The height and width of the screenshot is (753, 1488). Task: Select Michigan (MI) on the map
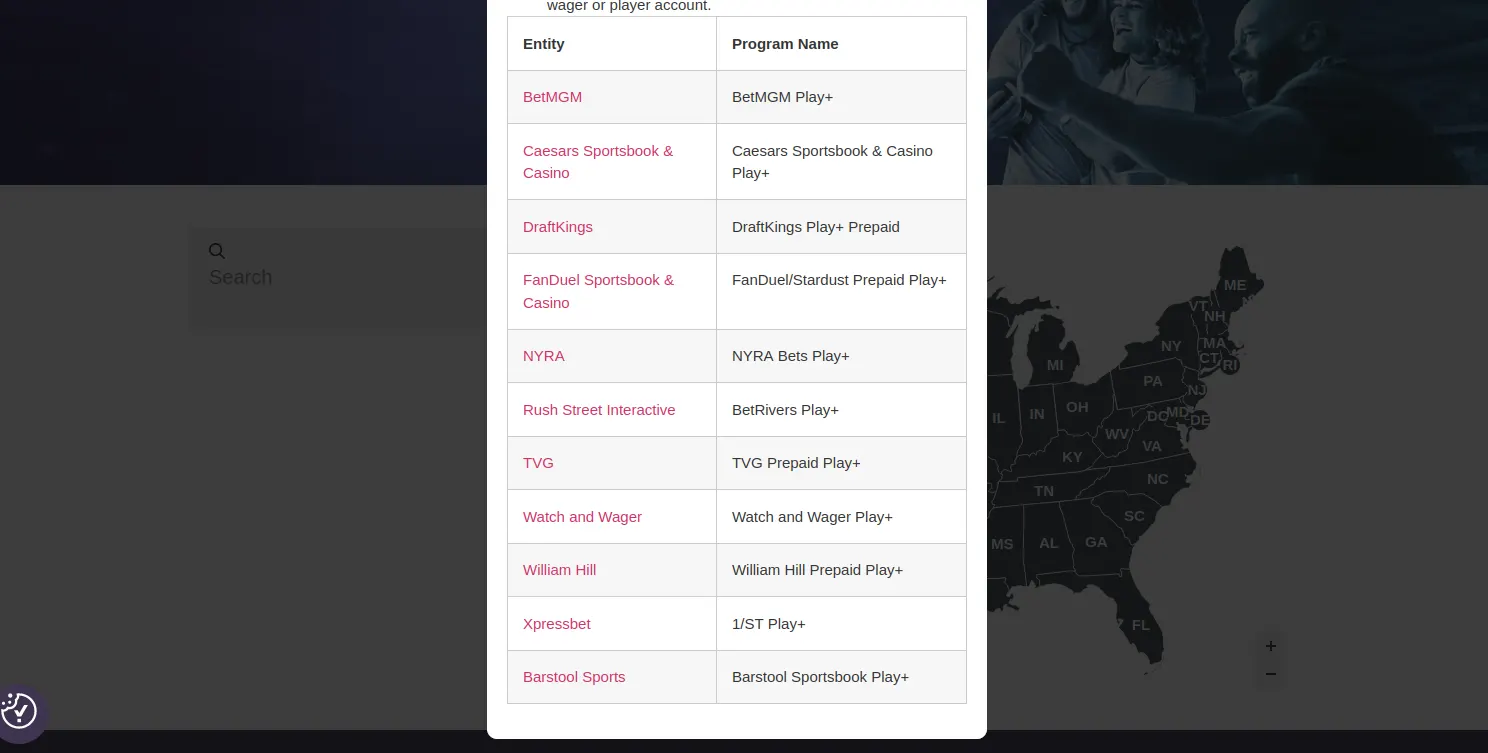[1055, 365]
